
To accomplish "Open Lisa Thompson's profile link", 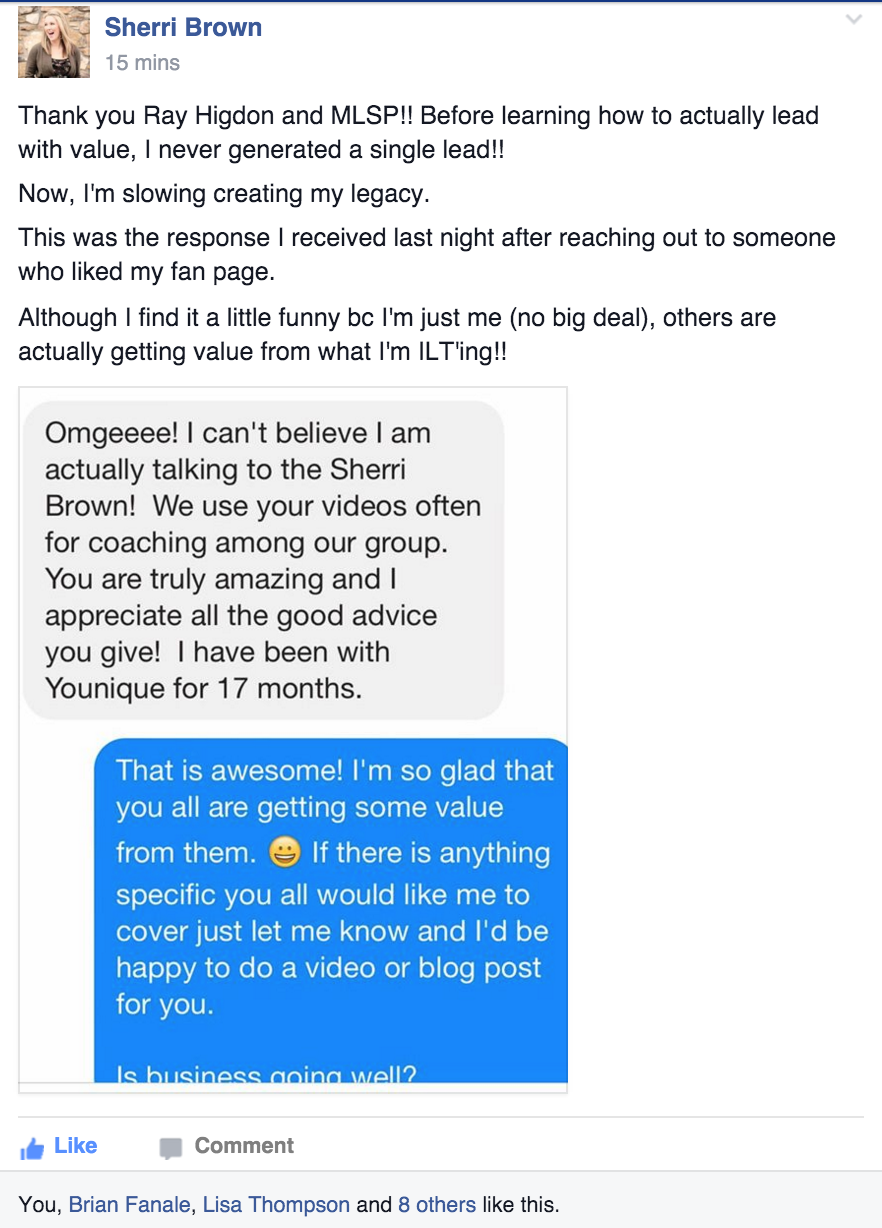I will [276, 1204].
